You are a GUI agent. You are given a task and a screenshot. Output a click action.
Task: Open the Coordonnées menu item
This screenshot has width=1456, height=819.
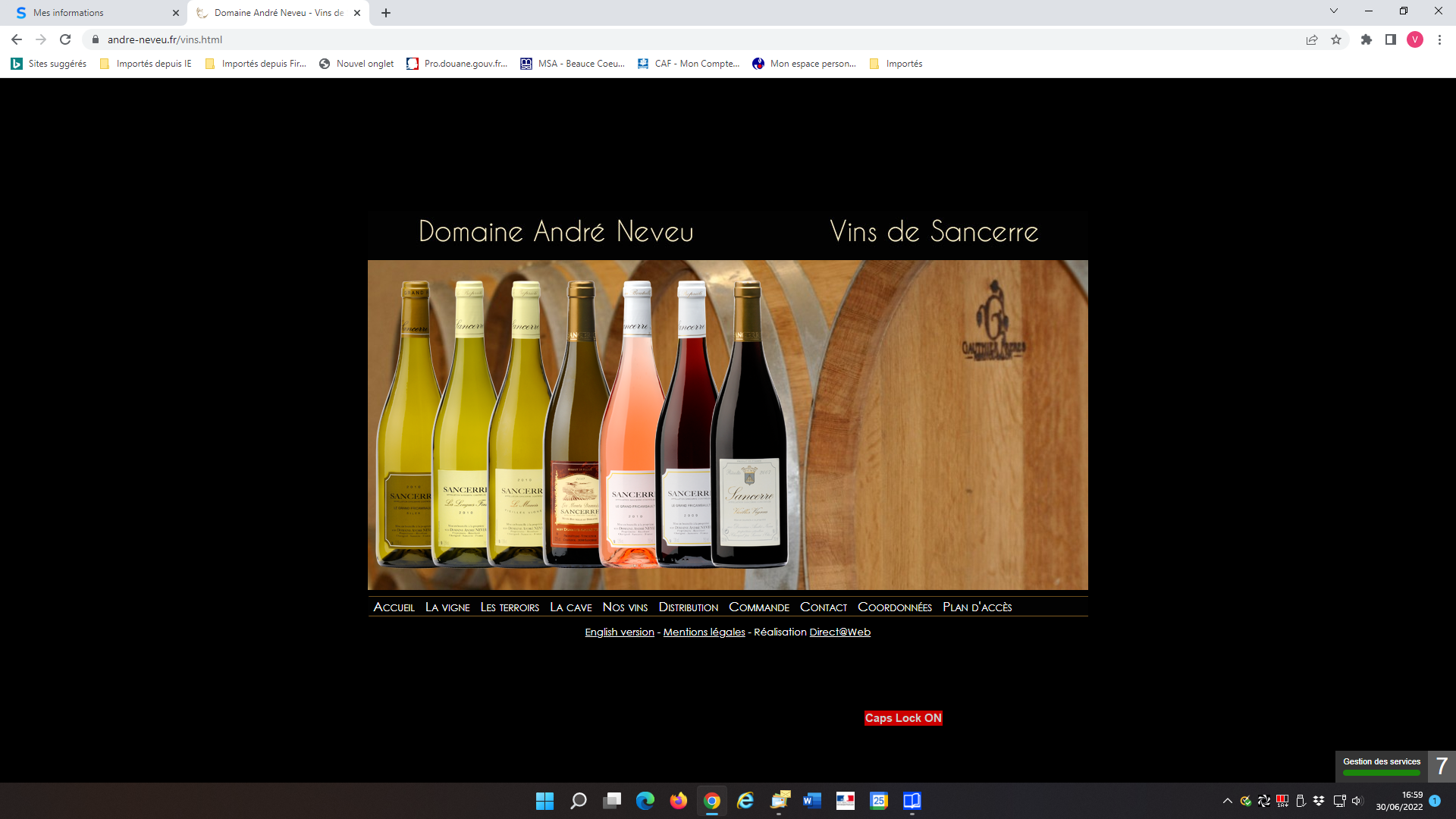(895, 607)
